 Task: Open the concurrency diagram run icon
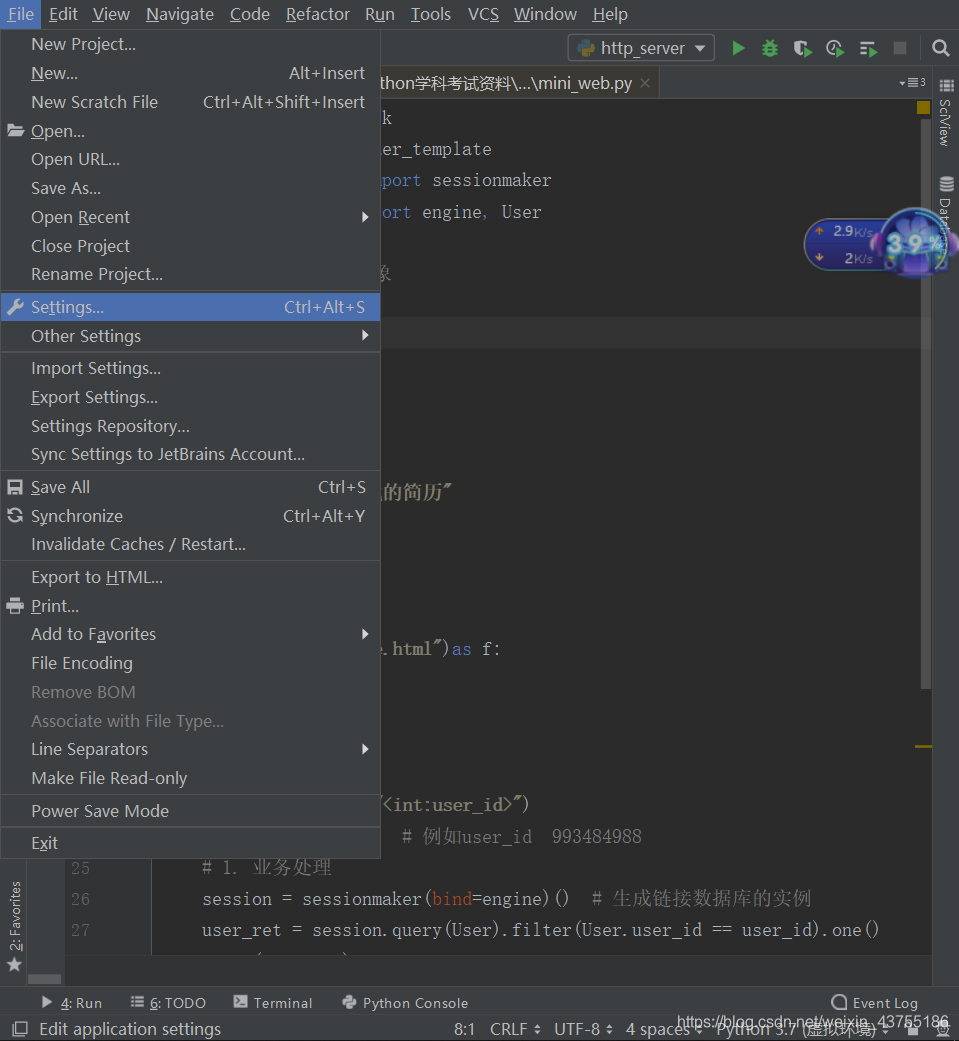[x=868, y=48]
